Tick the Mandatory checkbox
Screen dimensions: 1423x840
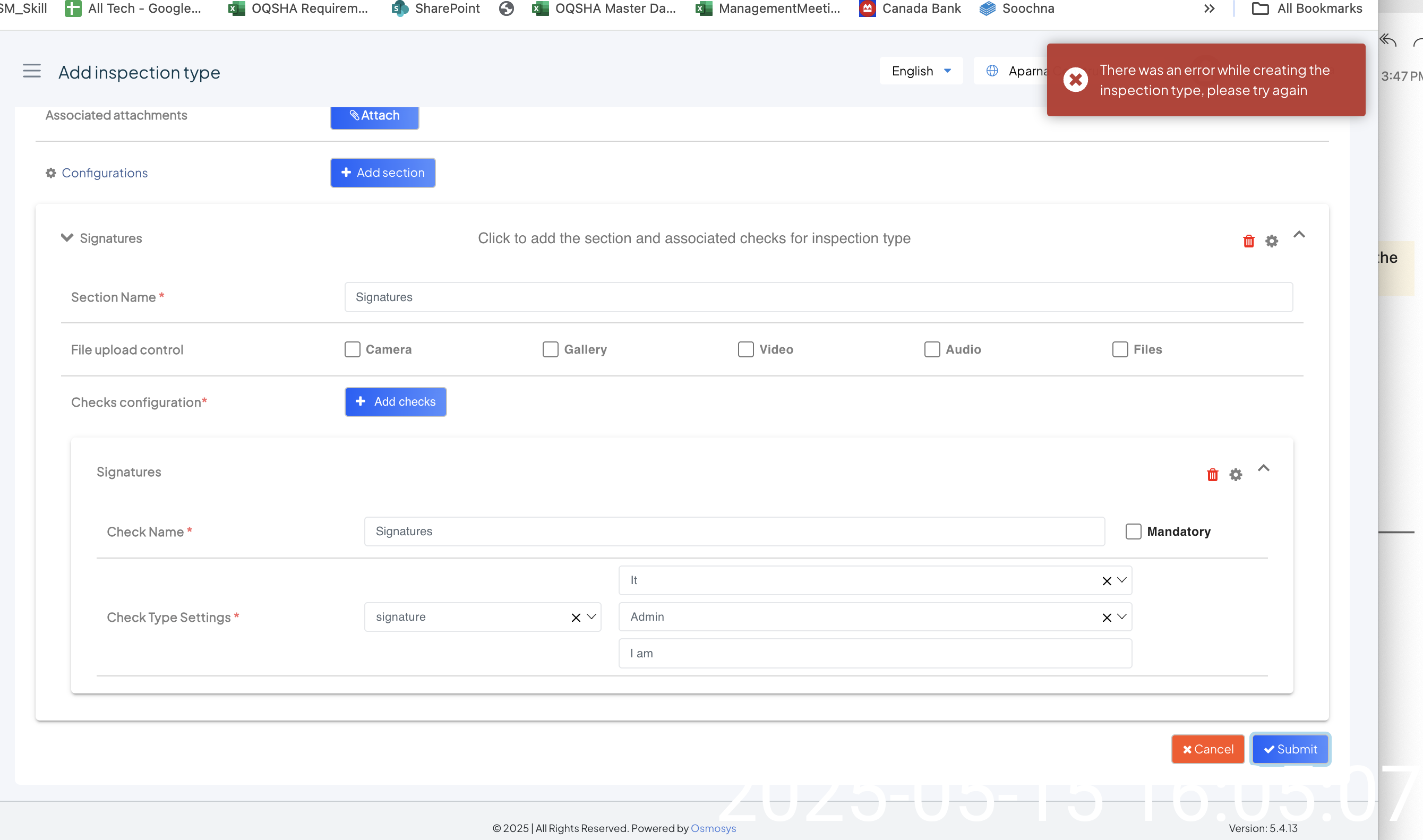pyautogui.click(x=1133, y=532)
